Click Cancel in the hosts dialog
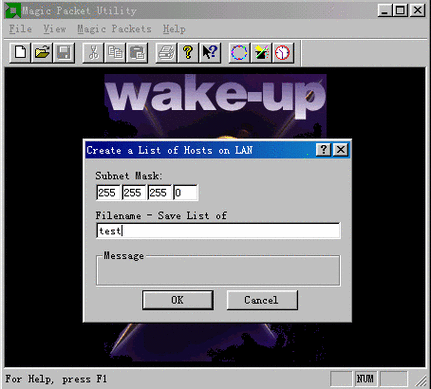 [x=262, y=300]
